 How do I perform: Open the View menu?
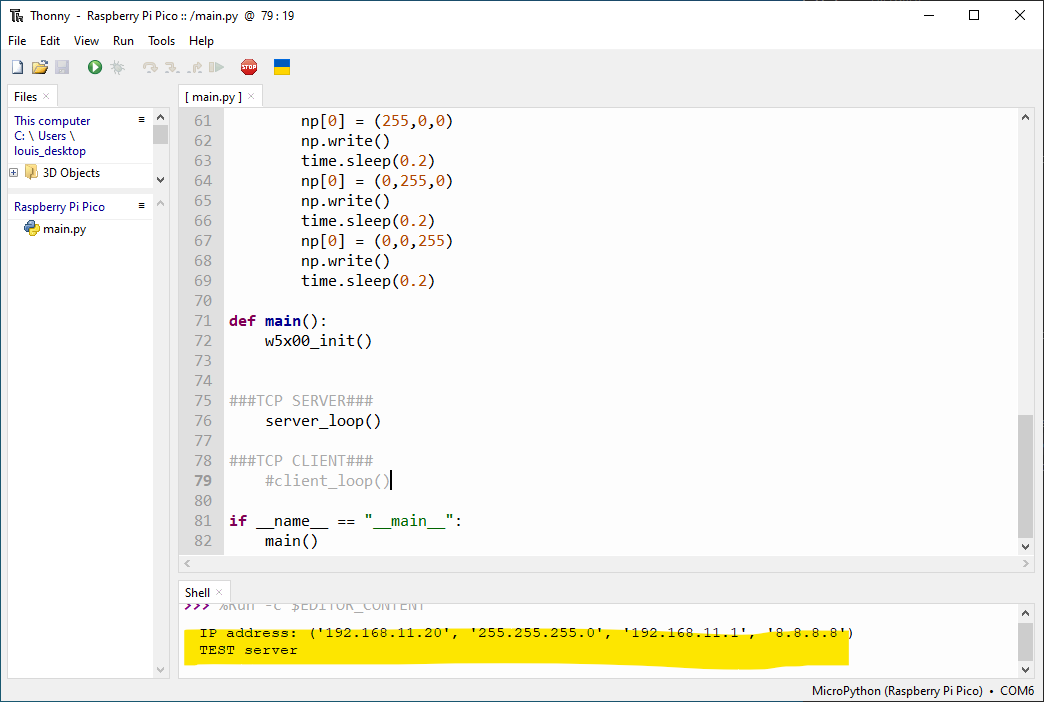(x=86, y=41)
